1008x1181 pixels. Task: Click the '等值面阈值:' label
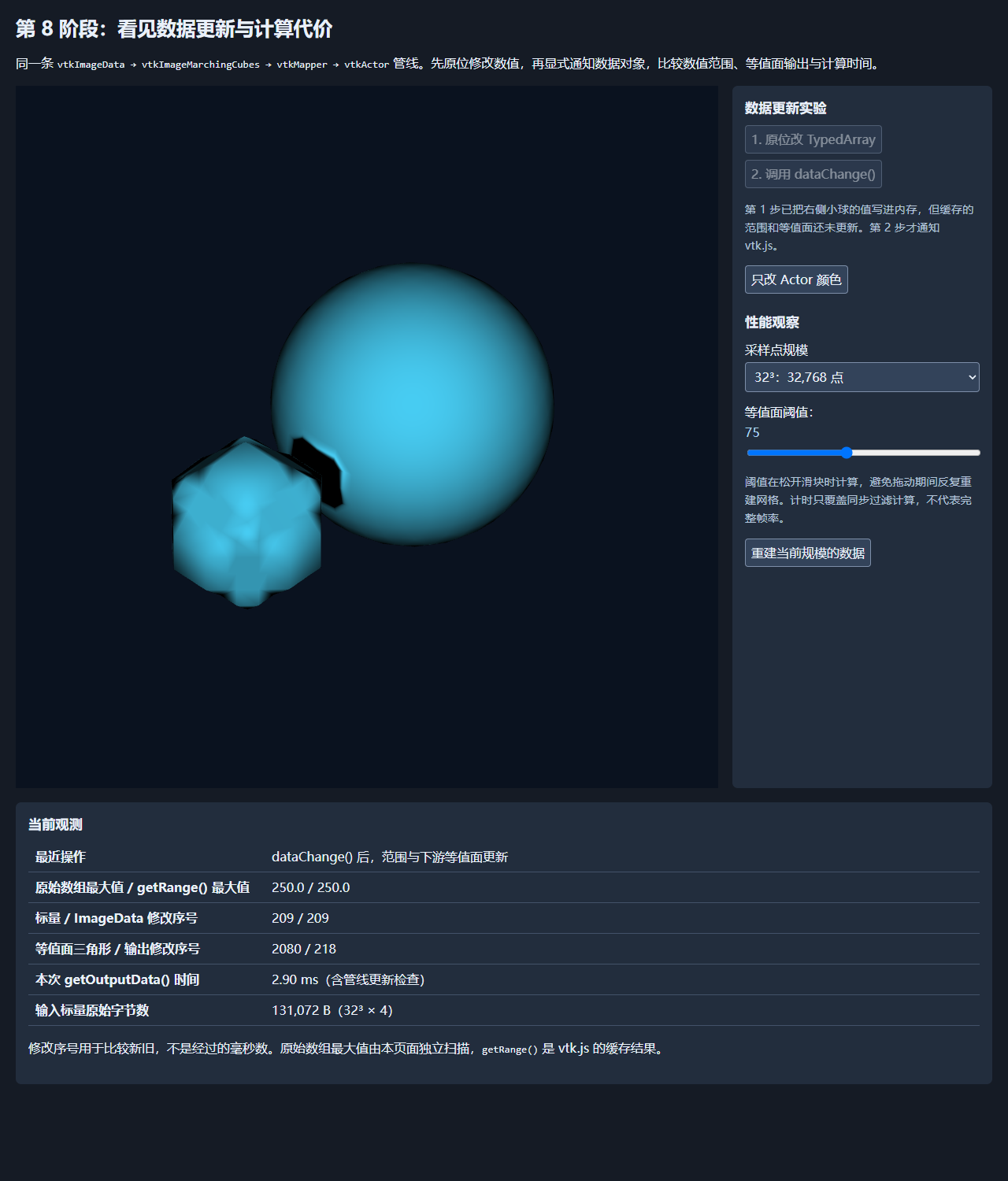click(x=779, y=412)
